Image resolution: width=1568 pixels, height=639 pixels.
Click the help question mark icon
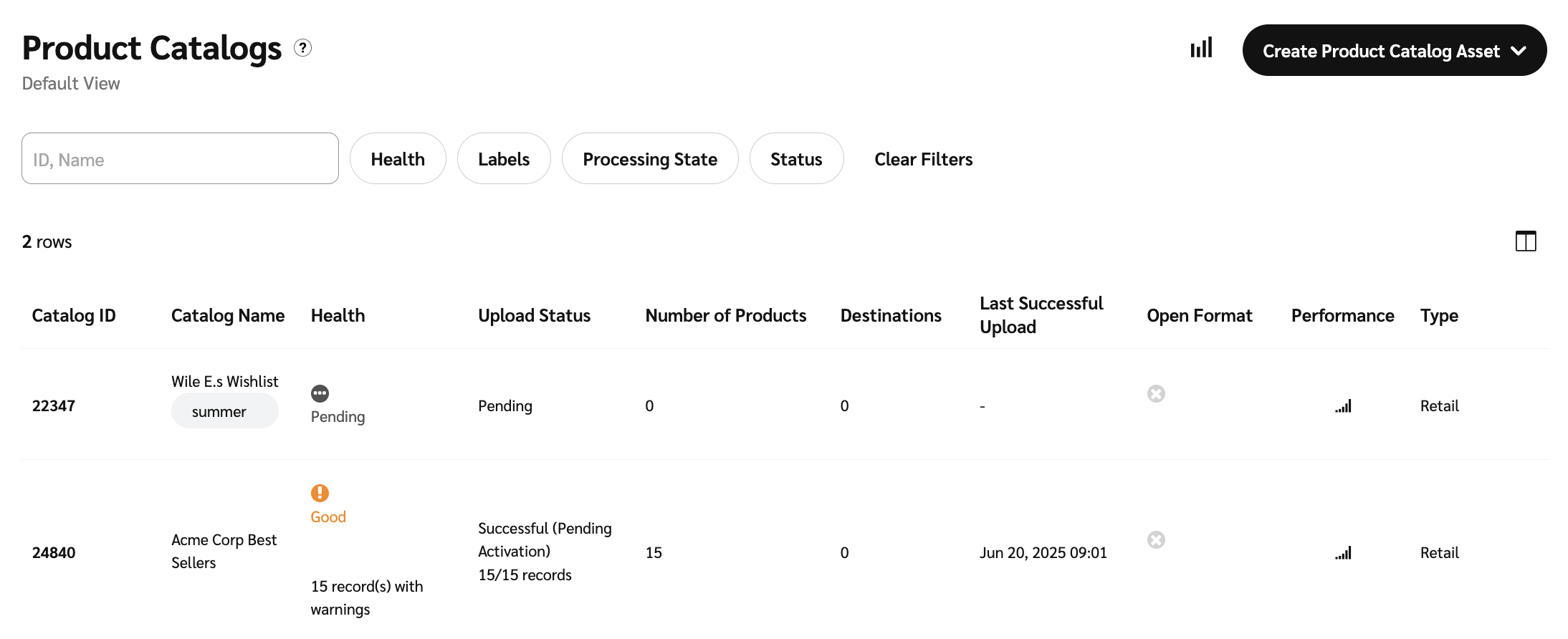[x=303, y=48]
